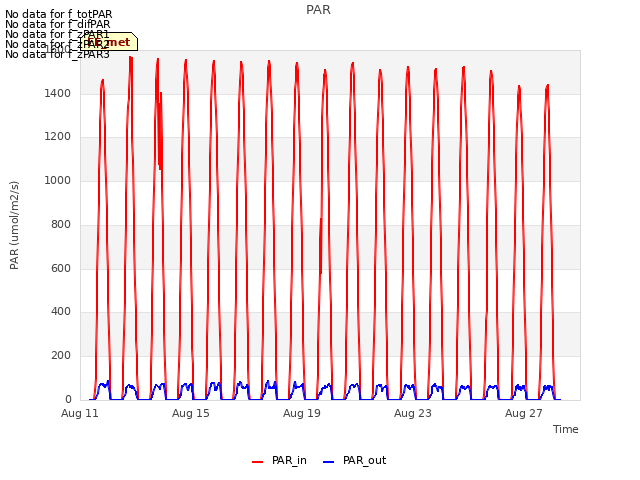This screenshot has height=480, width=640.
Task: Click the 800 y-axis tick label
Action: [x=61, y=224]
